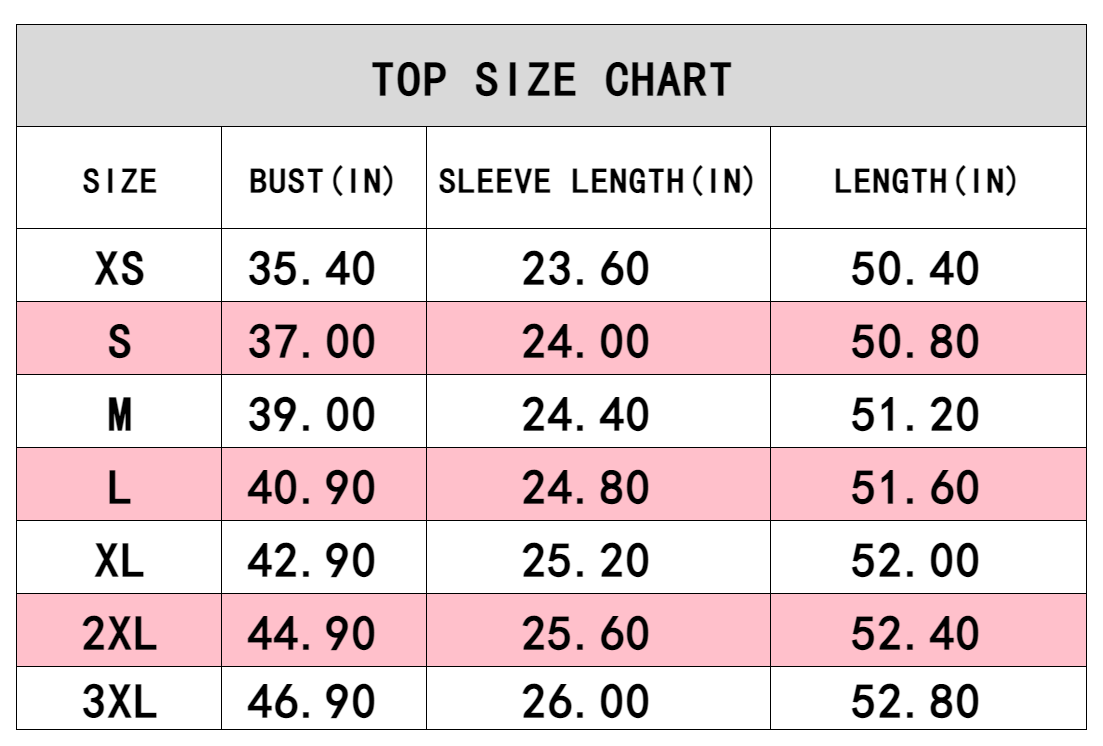Click the TOP SIZE CHART title

552,79
